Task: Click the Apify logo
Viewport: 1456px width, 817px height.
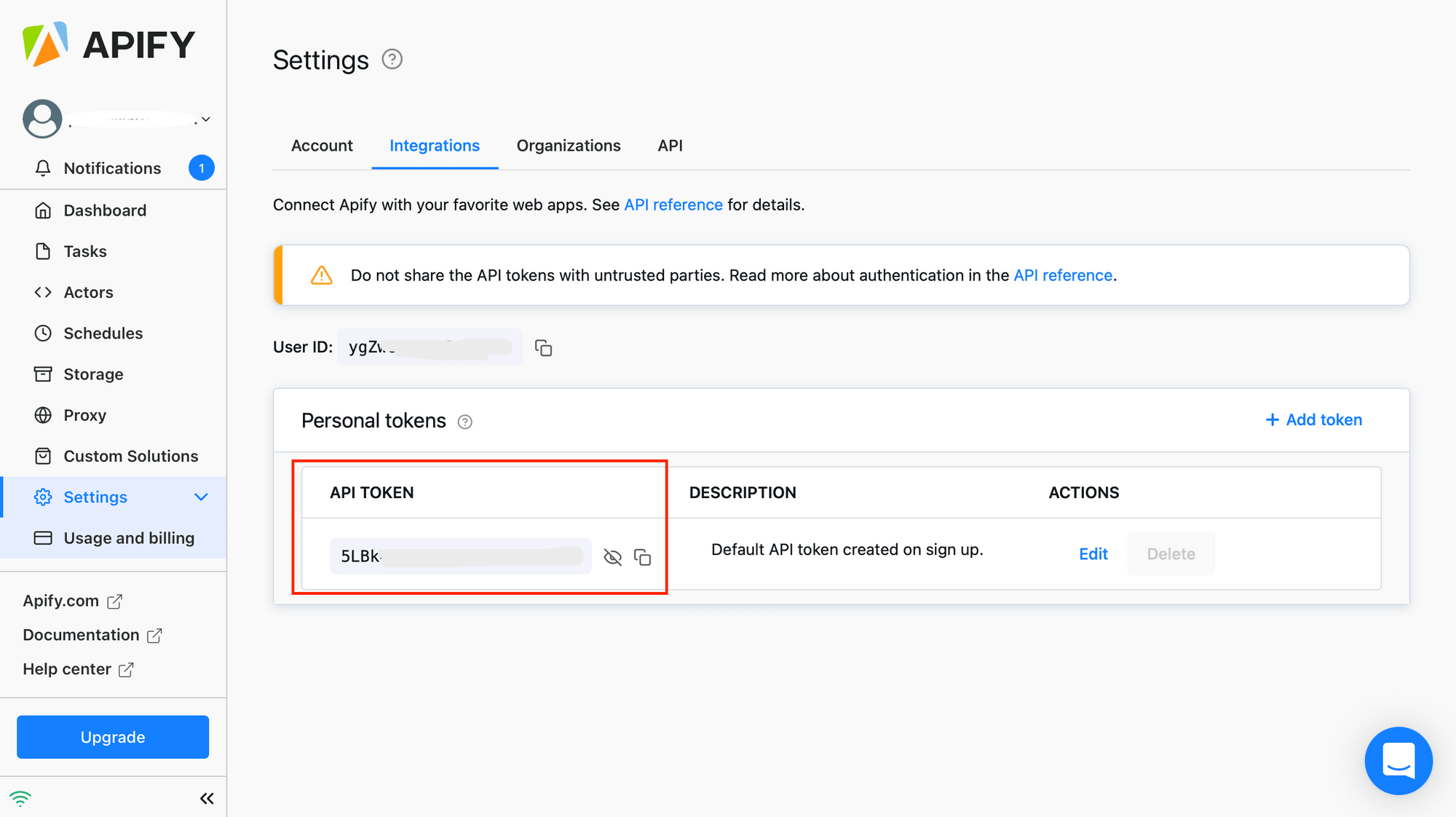Action: (x=108, y=44)
